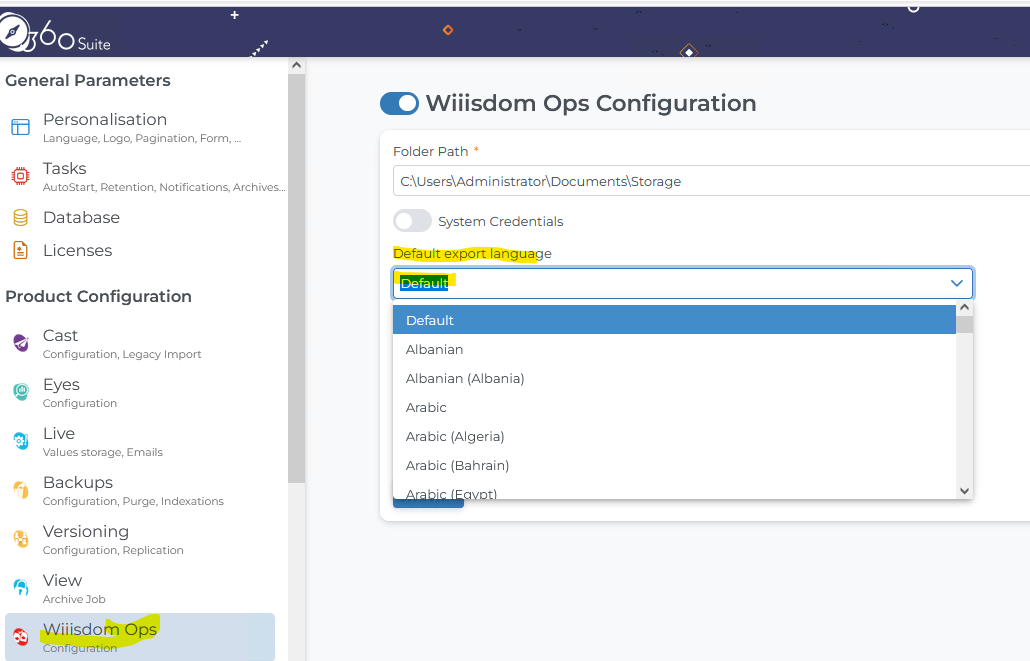Screen dimensions: 1030x661
Task: Disable the Wiiisdom Ops Configuration toggle
Action: (x=399, y=104)
